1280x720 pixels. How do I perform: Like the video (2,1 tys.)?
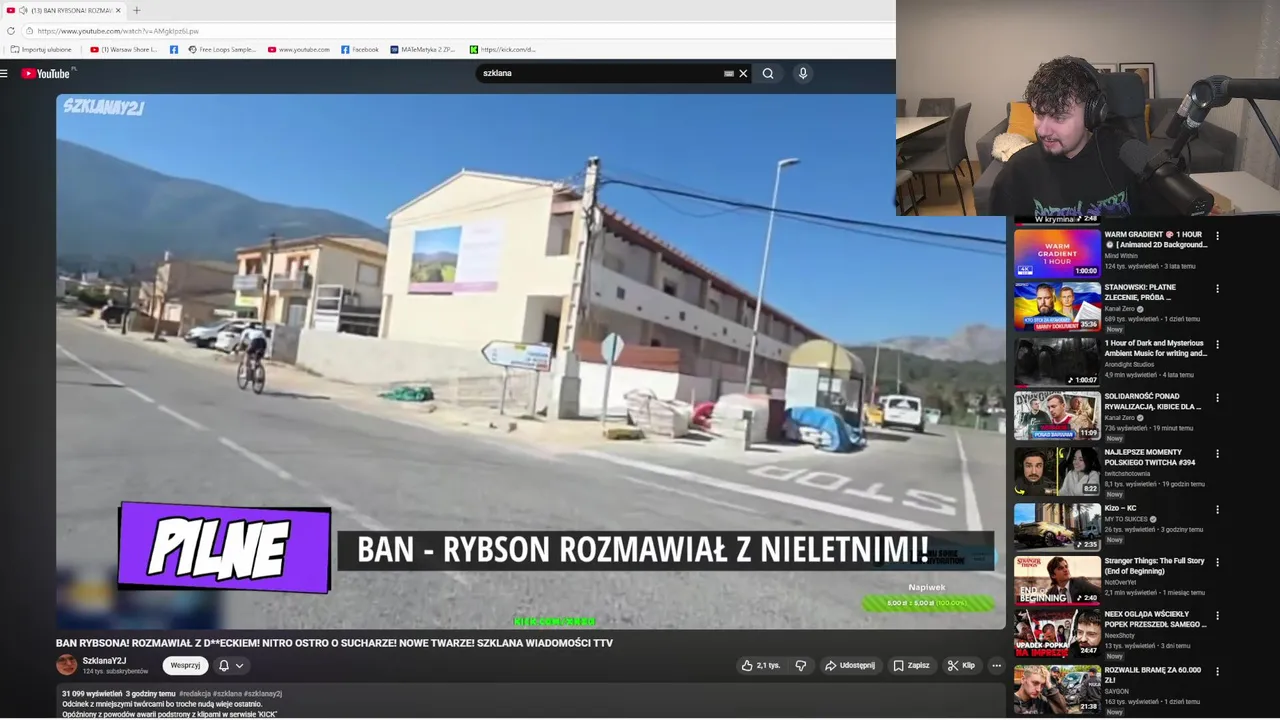click(761, 665)
